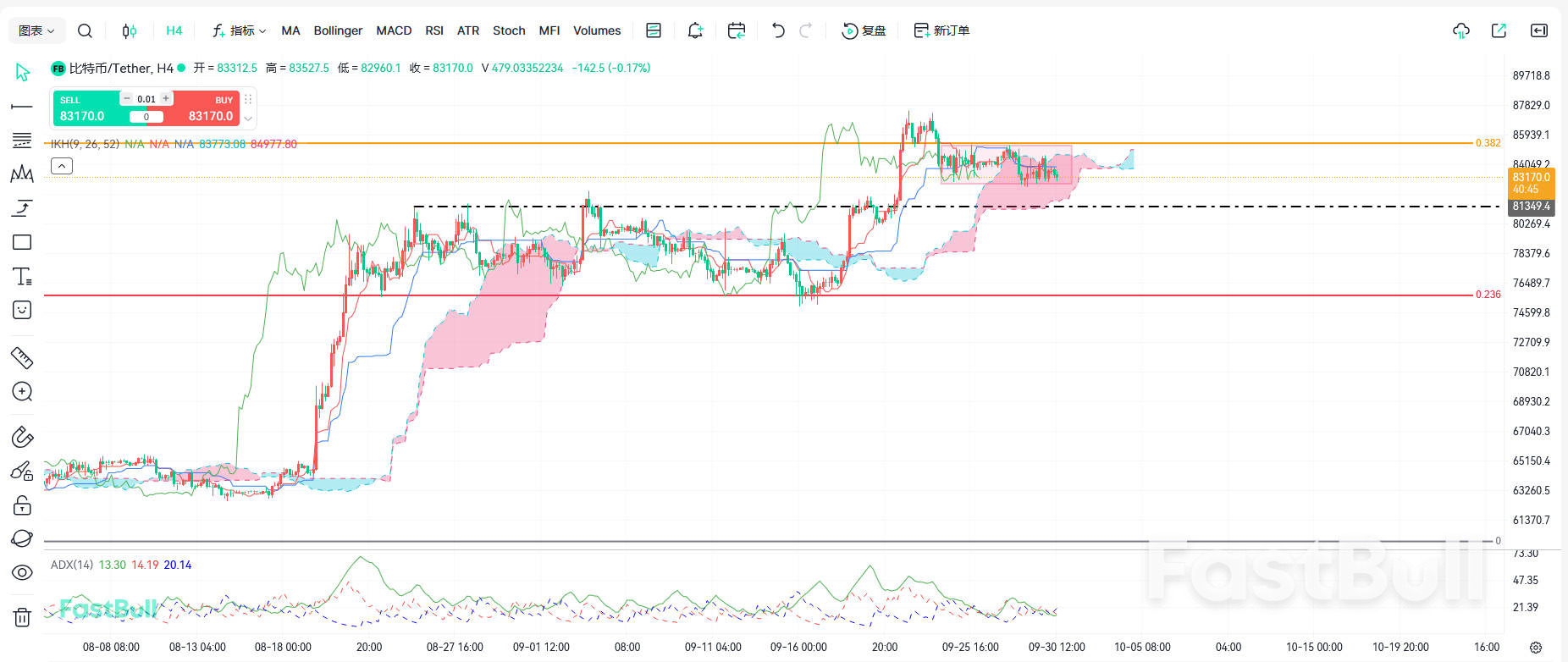The image size is (1568, 662).
Task: Add the MA indicator
Action: pyautogui.click(x=290, y=30)
